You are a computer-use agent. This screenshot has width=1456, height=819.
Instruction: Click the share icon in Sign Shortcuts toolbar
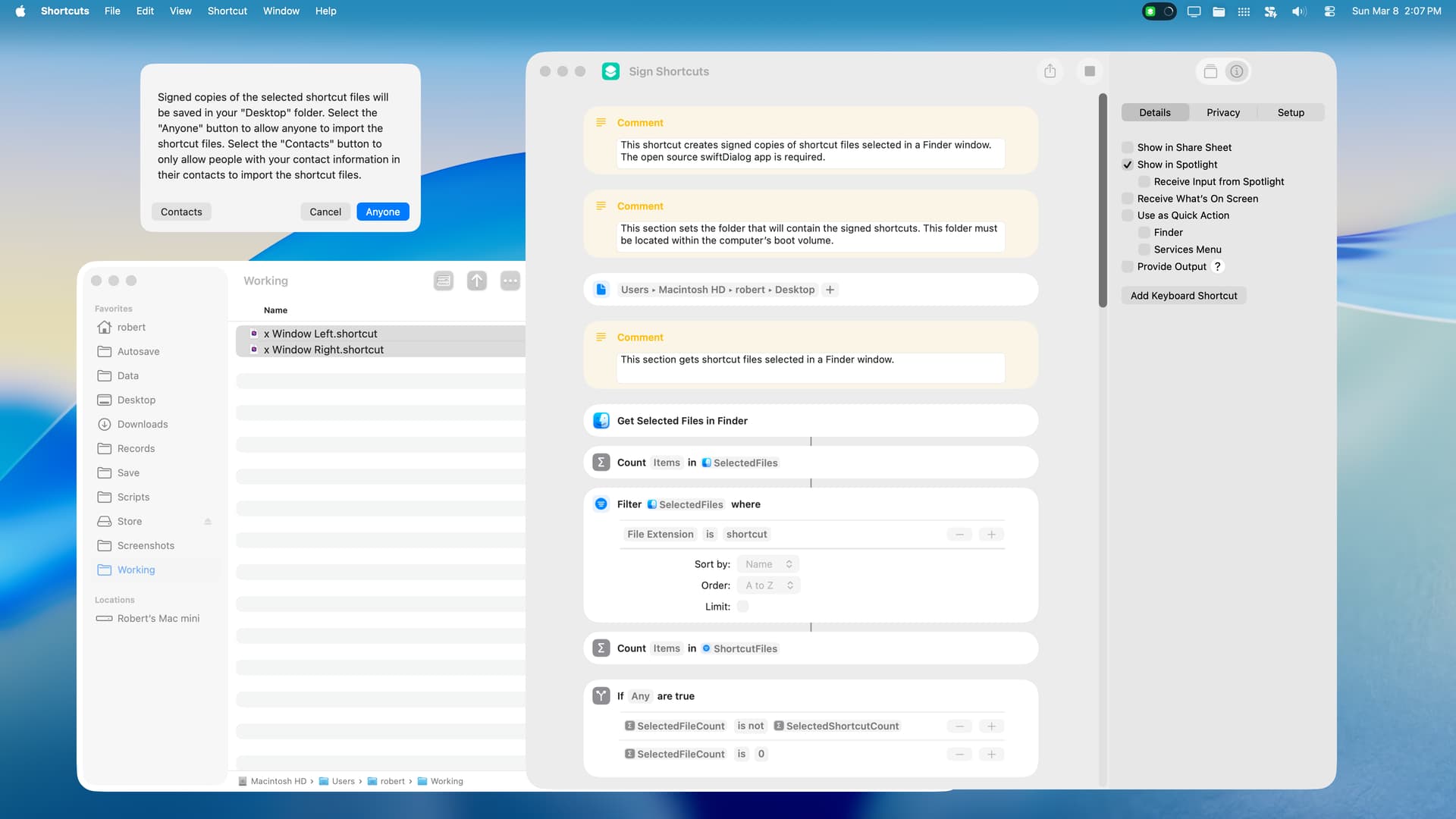coord(1050,71)
